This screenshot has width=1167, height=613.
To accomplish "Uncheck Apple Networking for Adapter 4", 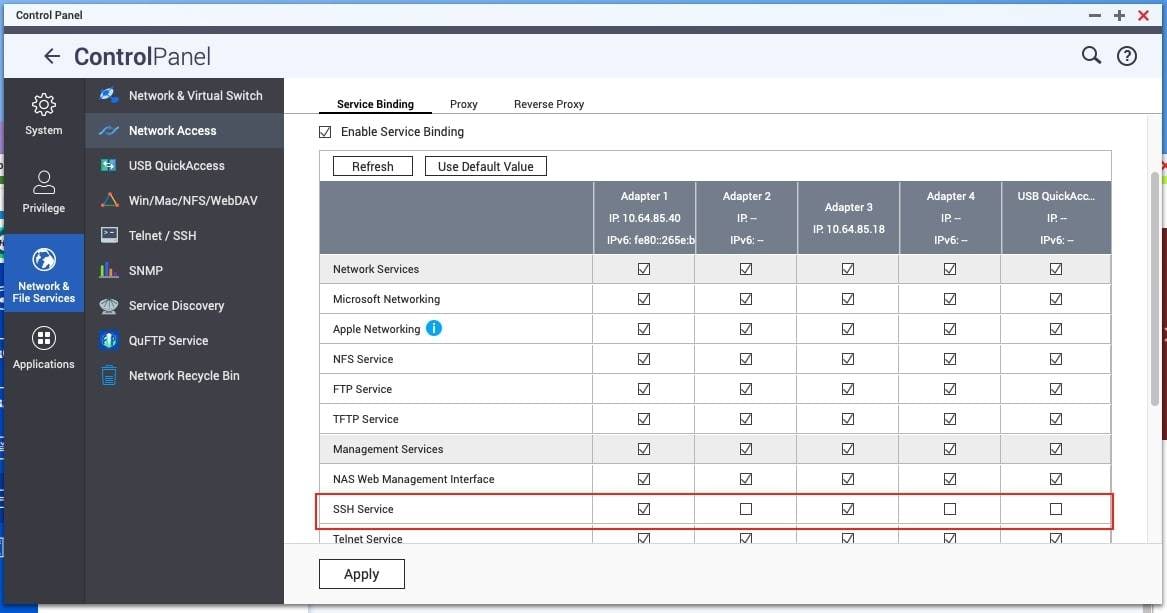I will tap(950, 329).
